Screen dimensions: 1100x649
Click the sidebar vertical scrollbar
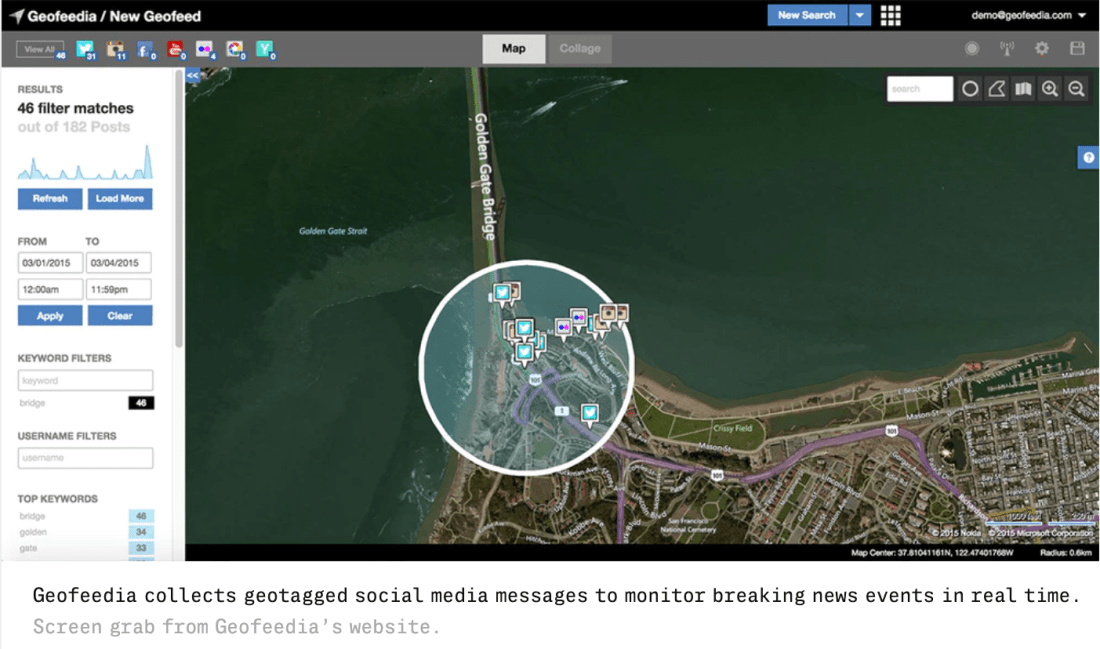(179, 210)
